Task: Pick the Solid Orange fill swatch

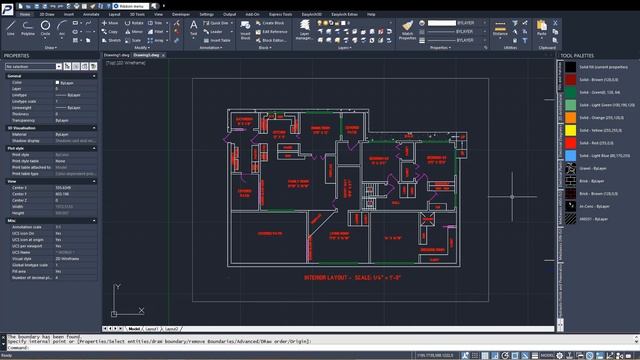Action: click(x=571, y=118)
